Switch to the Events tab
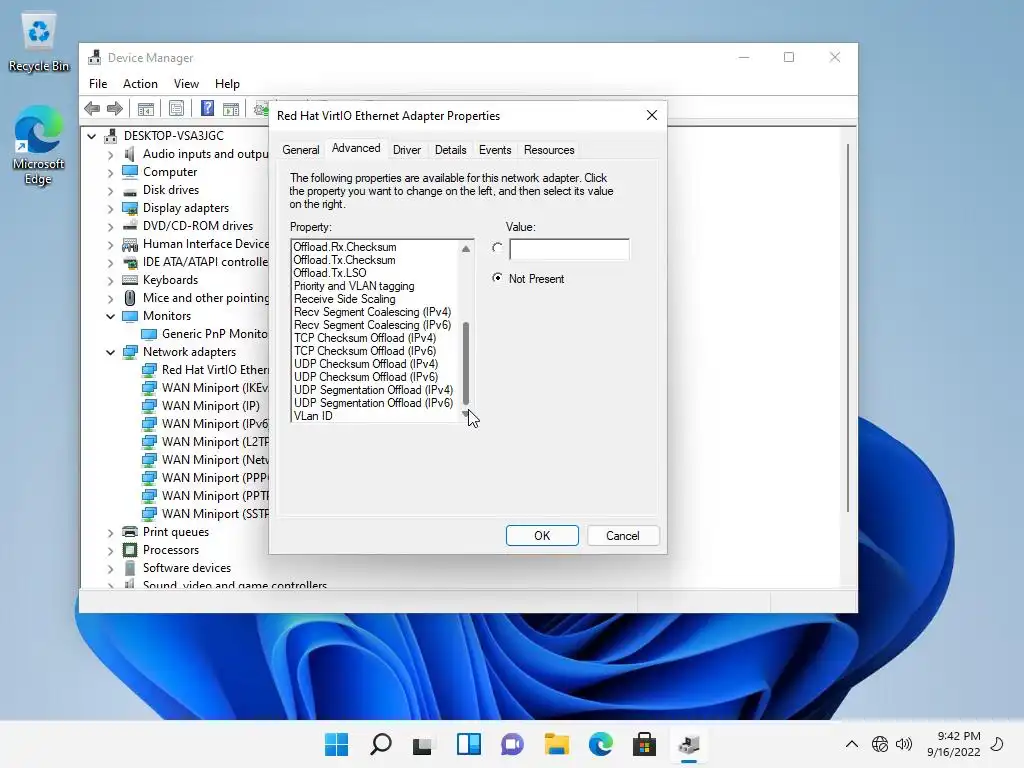This screenshot has height=768, width=1024. tap(495, 150)
